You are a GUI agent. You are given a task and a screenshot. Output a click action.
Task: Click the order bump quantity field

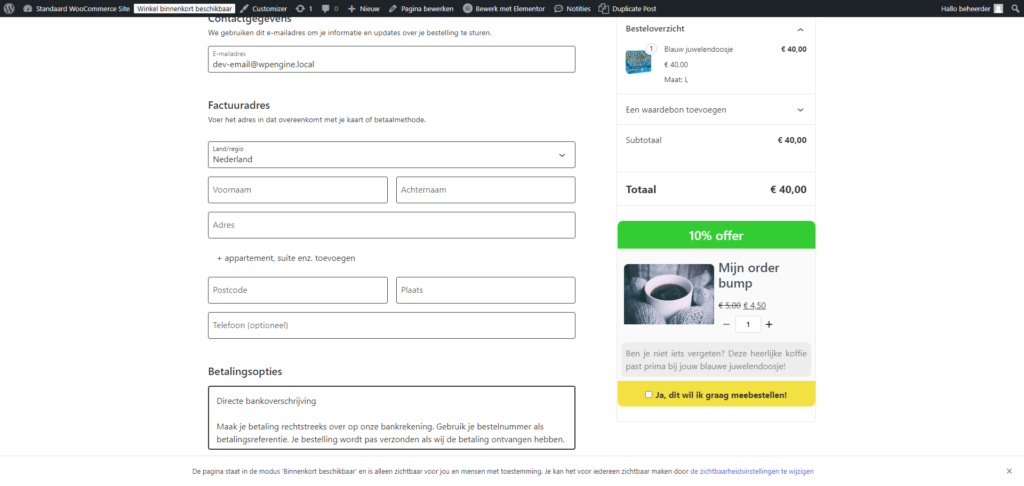tap(748, 325)
